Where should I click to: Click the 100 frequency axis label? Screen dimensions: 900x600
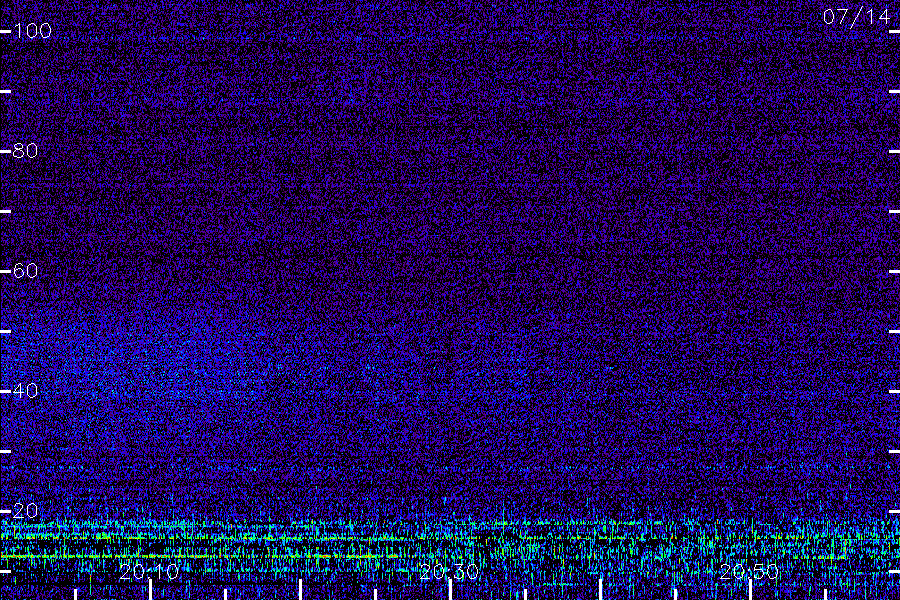(x=33, y=31)
